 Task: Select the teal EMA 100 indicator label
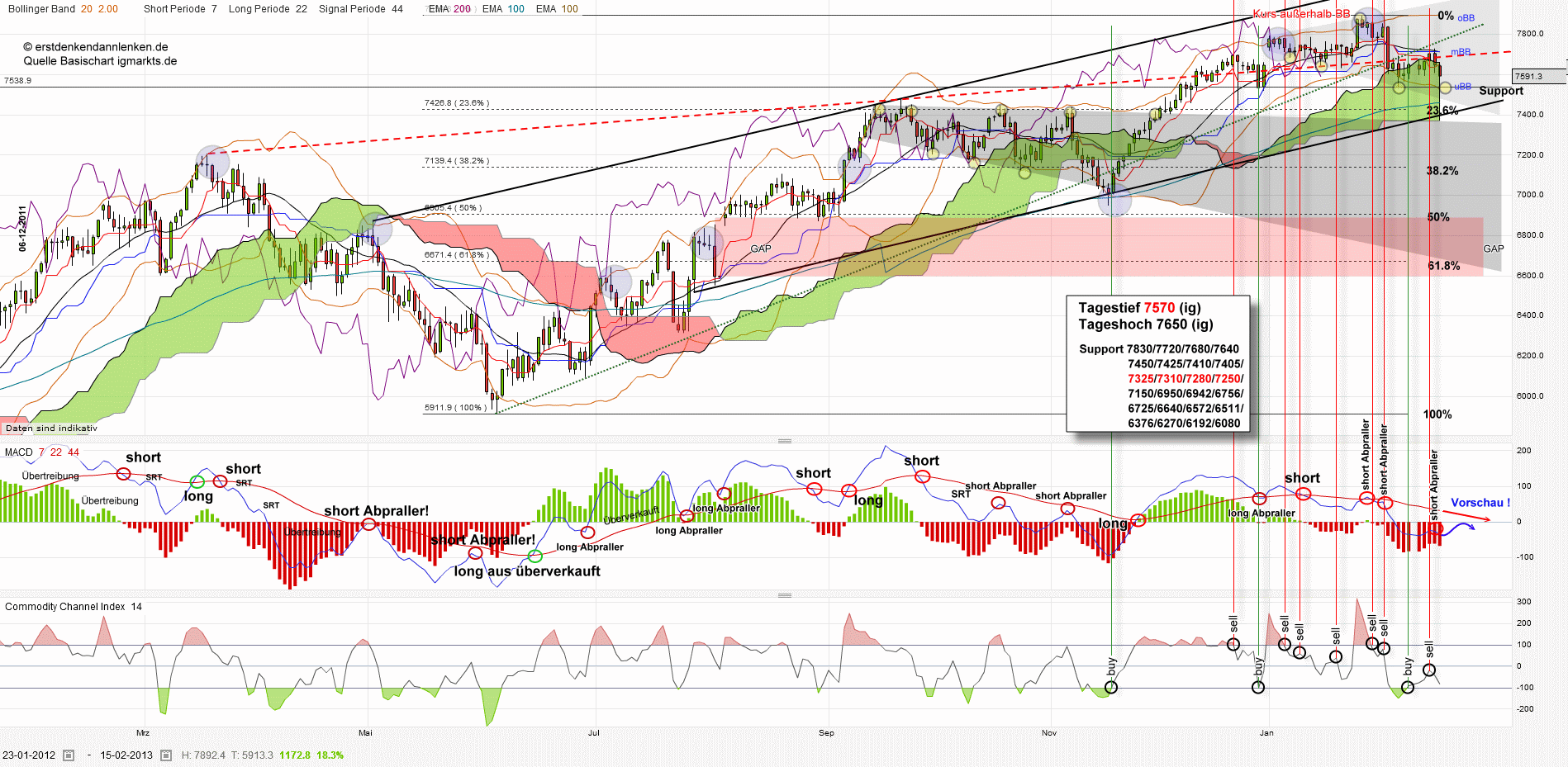pyautogui.click(x=503, y=9)
